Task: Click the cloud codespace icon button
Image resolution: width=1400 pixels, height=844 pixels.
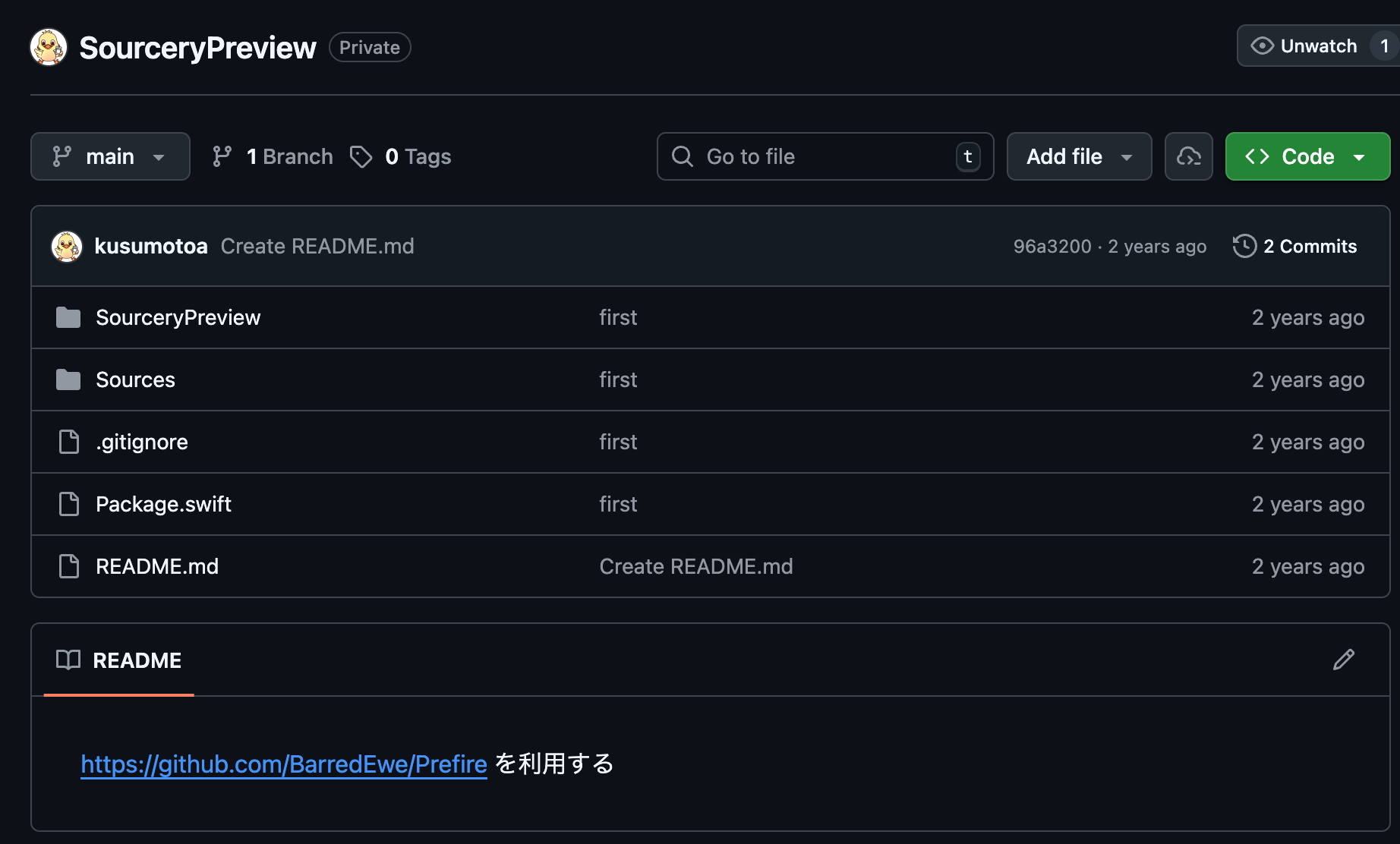Action: tap(1189, 156)
